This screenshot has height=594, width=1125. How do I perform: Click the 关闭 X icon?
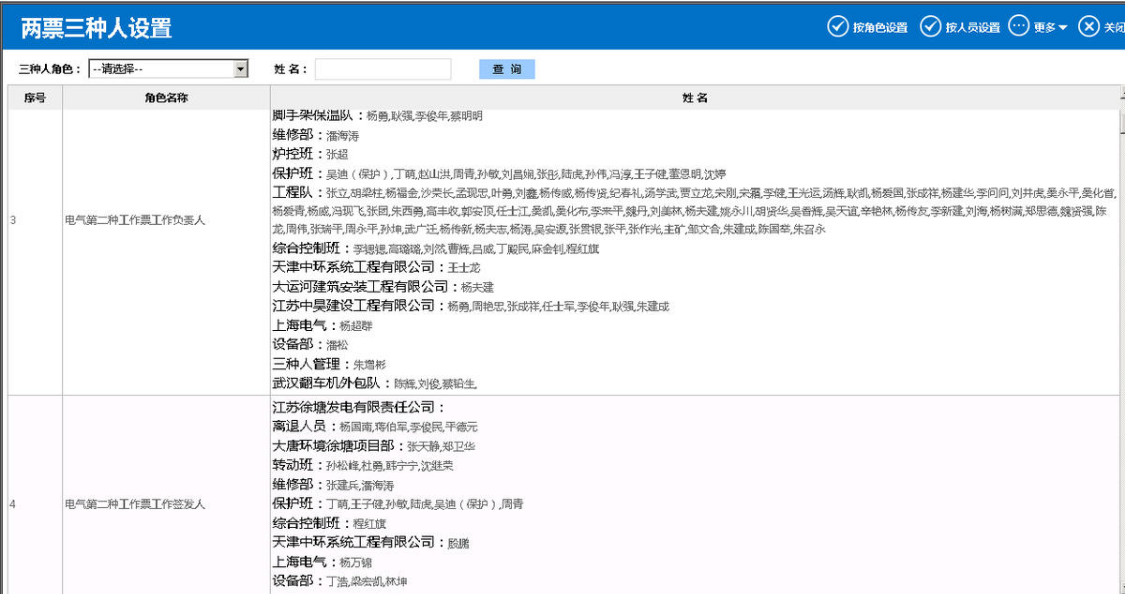click(x=1088, y=27)
